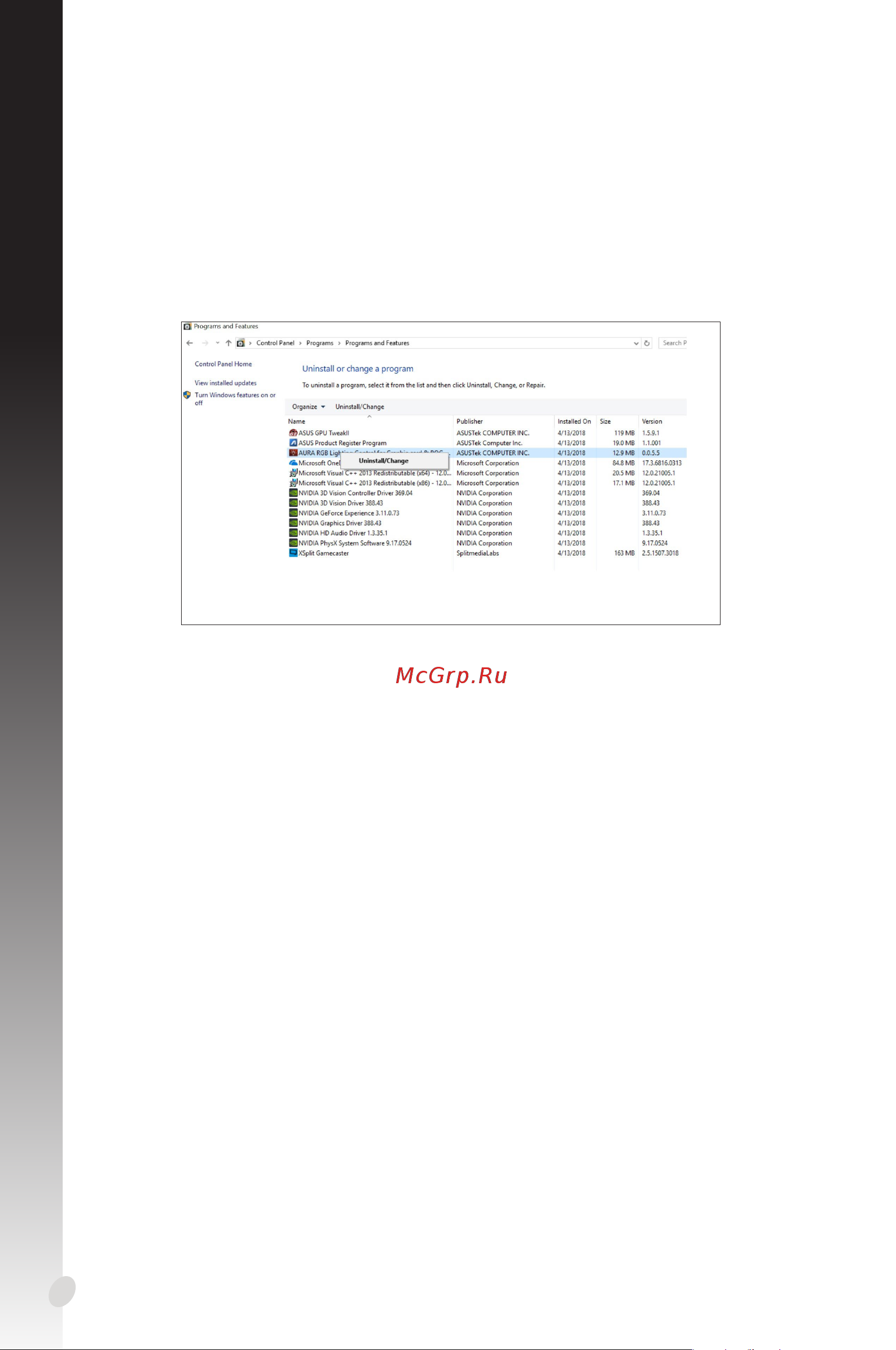The image size is (896, 1350).
Task: Sort by Installed On column header
Action: 574,421
